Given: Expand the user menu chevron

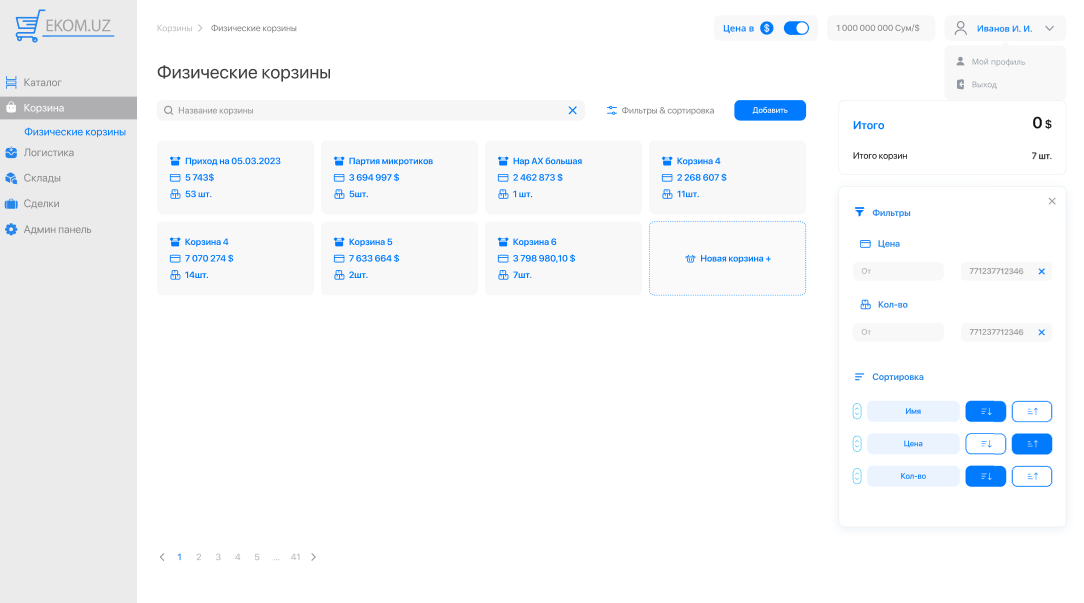Looking at the screenshot, I should (1049, 28).
